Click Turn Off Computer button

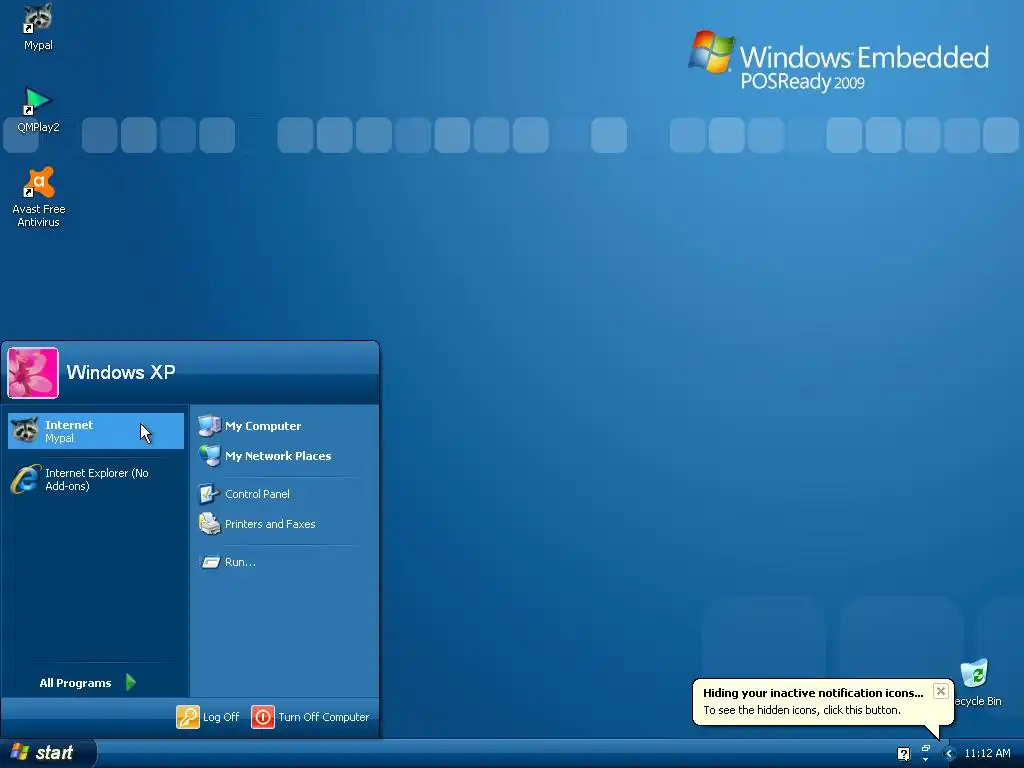coord(310,717)
